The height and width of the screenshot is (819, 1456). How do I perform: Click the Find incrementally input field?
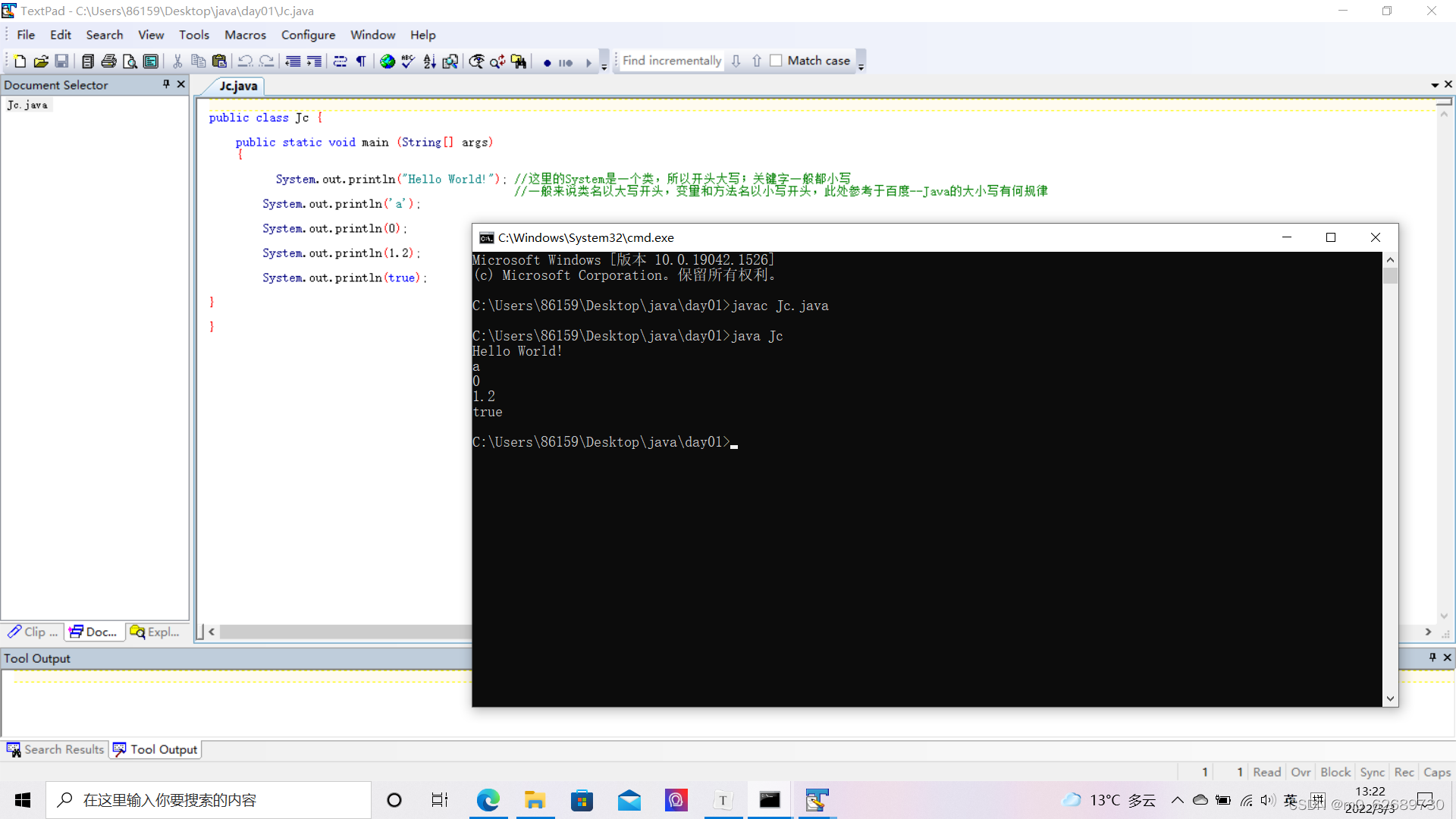click(x=671, y=61)
